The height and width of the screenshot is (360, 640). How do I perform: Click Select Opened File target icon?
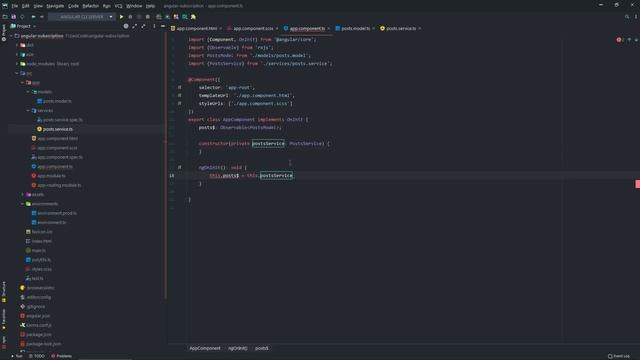coord(126,26)
